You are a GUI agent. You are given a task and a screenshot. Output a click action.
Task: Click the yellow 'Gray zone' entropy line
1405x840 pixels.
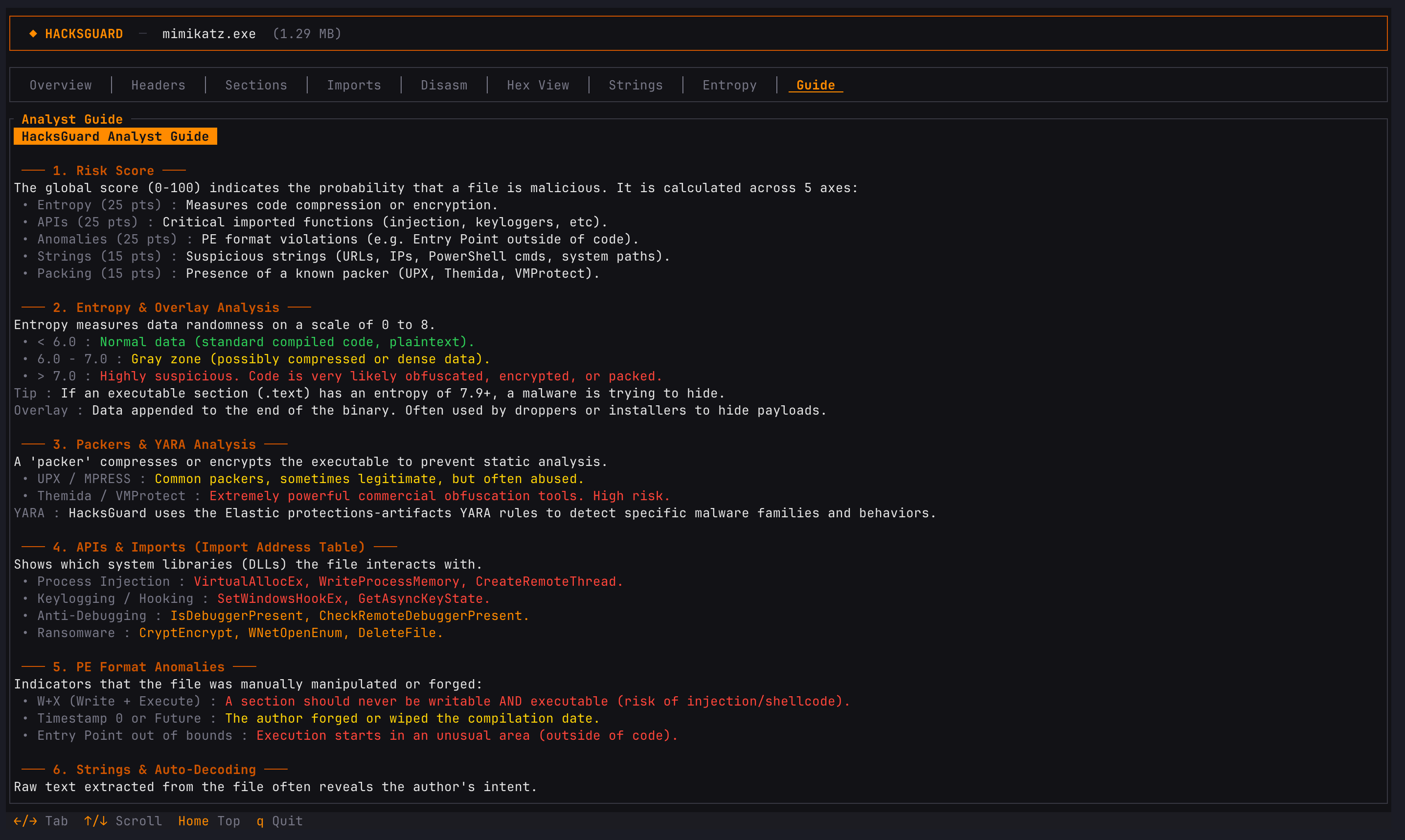click(x=256, y=359)
